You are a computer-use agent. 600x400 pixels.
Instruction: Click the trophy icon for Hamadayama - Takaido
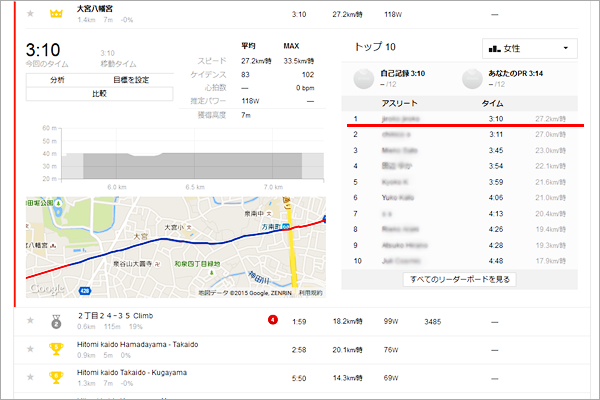tap(56, 349)
